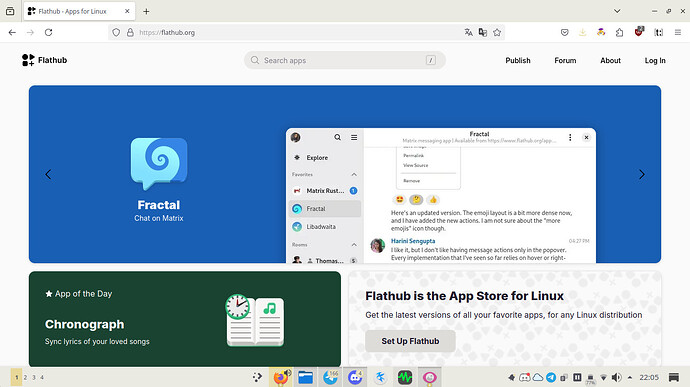Go back with the browser back arrow

point(12,32)
